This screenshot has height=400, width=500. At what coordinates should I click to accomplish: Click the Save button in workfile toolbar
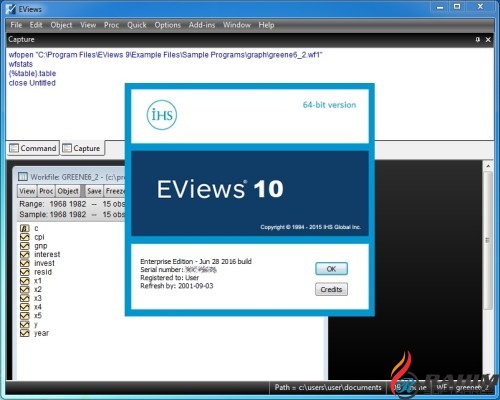94,191
